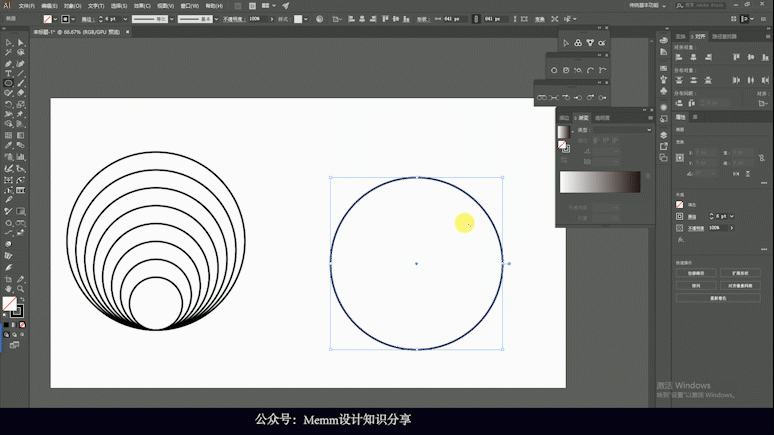The width and height of the screenshot is (774, 435).
Task: Expand opacity arrow in Properties panel
Action: [732, 228]
